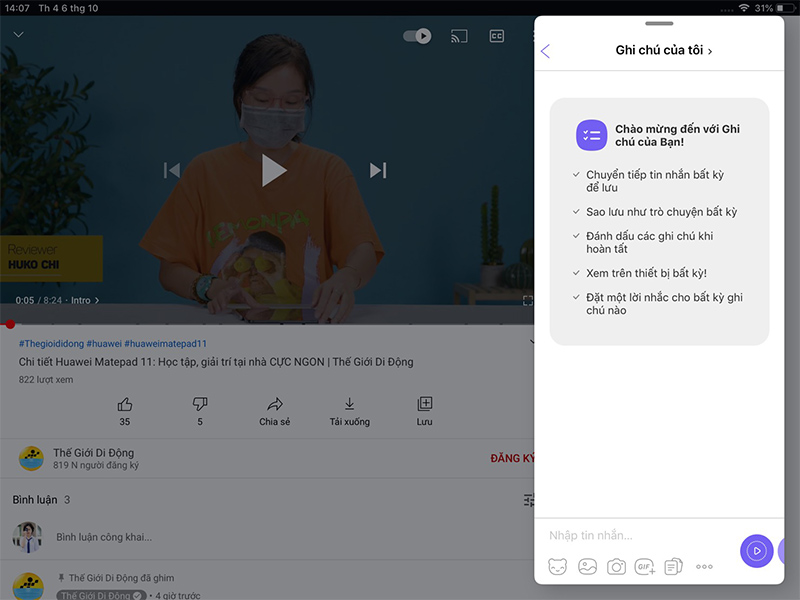Enter fullscreen video mode
Image resolution: width=800 pixels, height=600 pixels.
tap(528, 301)
